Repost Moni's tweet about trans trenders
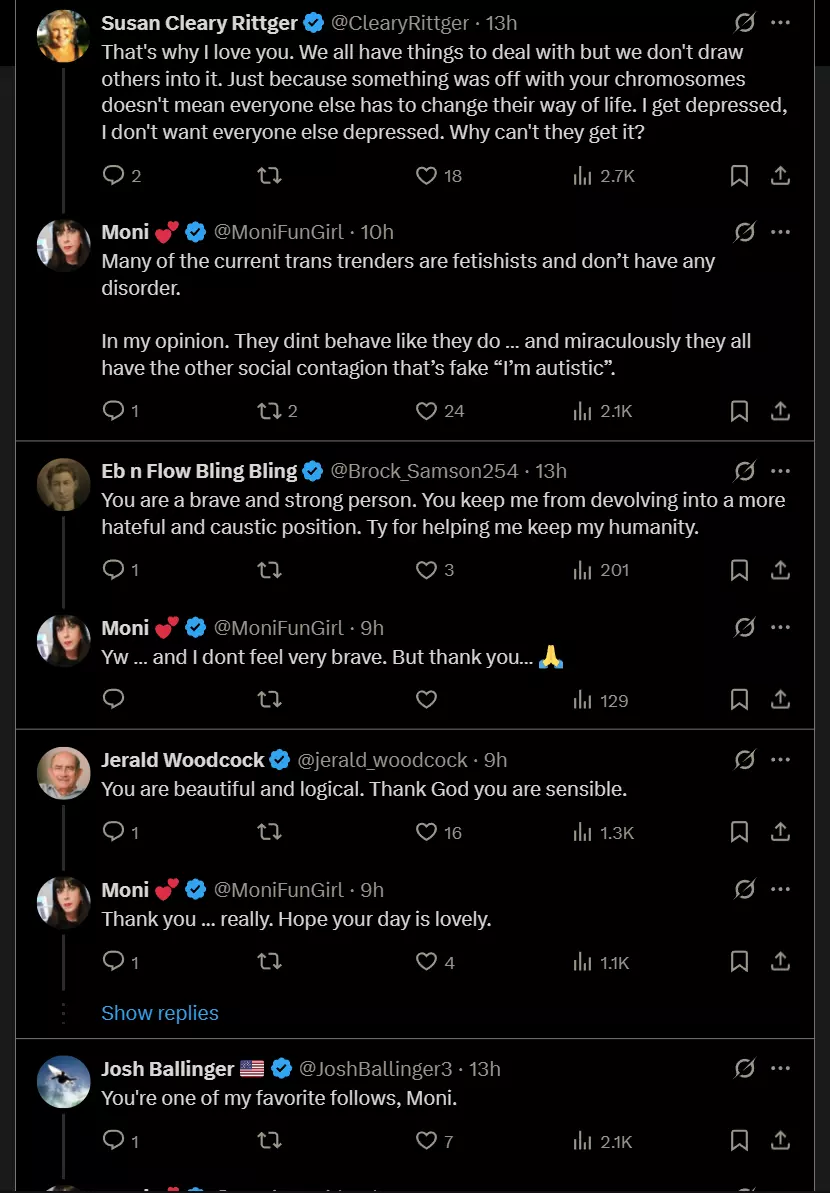Viewport: 830px width, 1193px height. (x=269, y=411)
